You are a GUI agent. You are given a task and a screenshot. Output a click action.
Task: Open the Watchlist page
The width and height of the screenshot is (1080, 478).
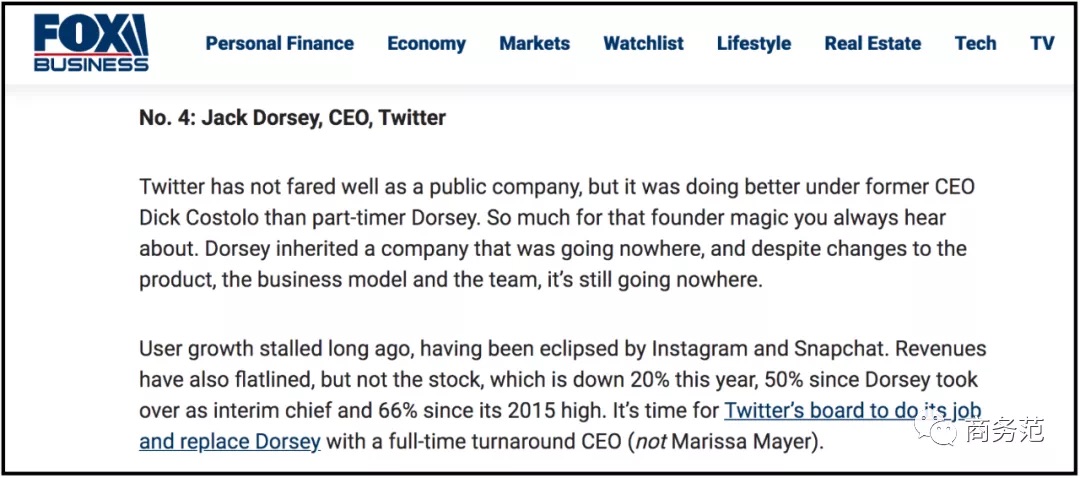643,43
